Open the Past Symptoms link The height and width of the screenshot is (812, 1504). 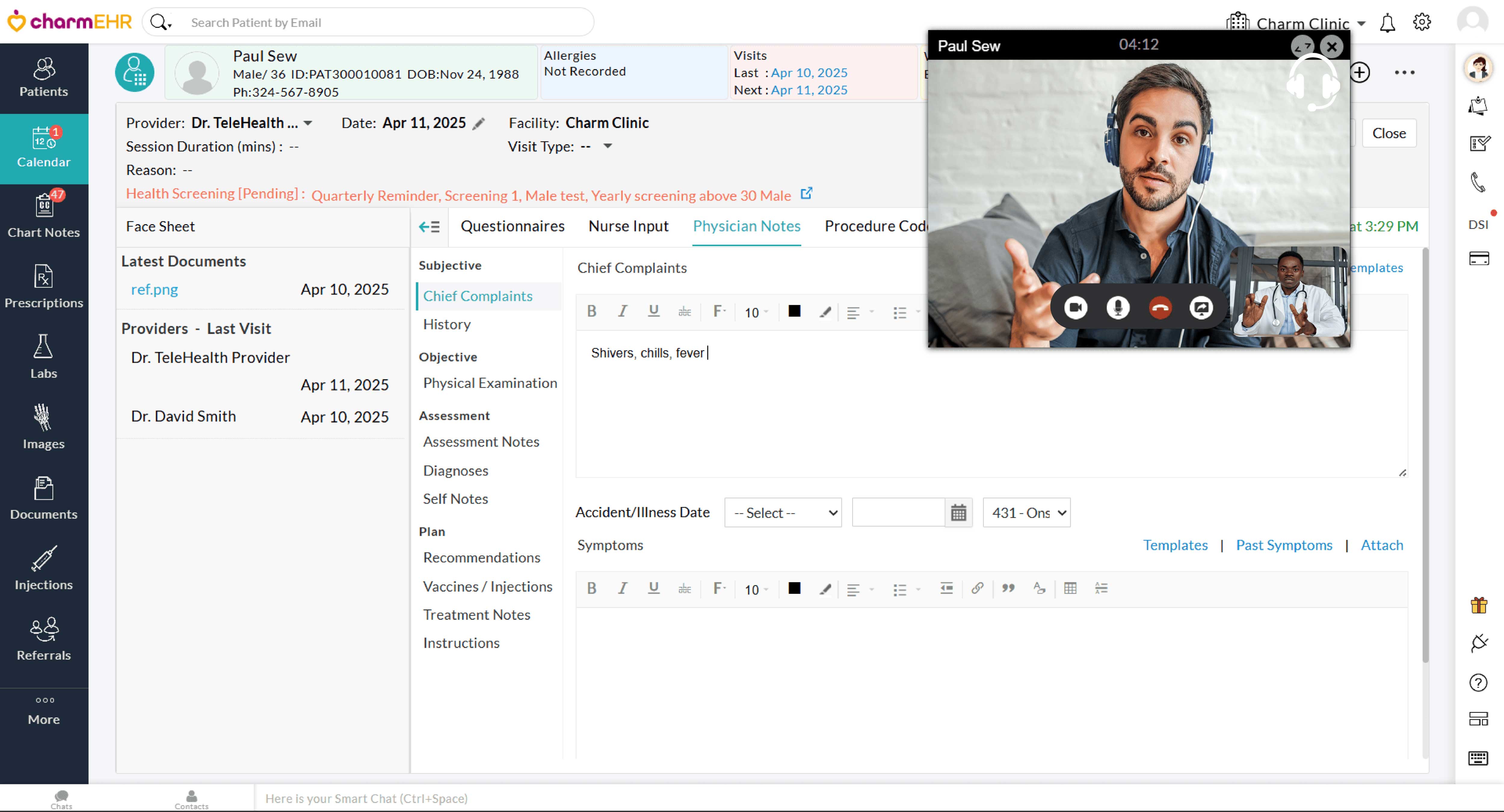pyautogui.click(x=1284, y=545)
